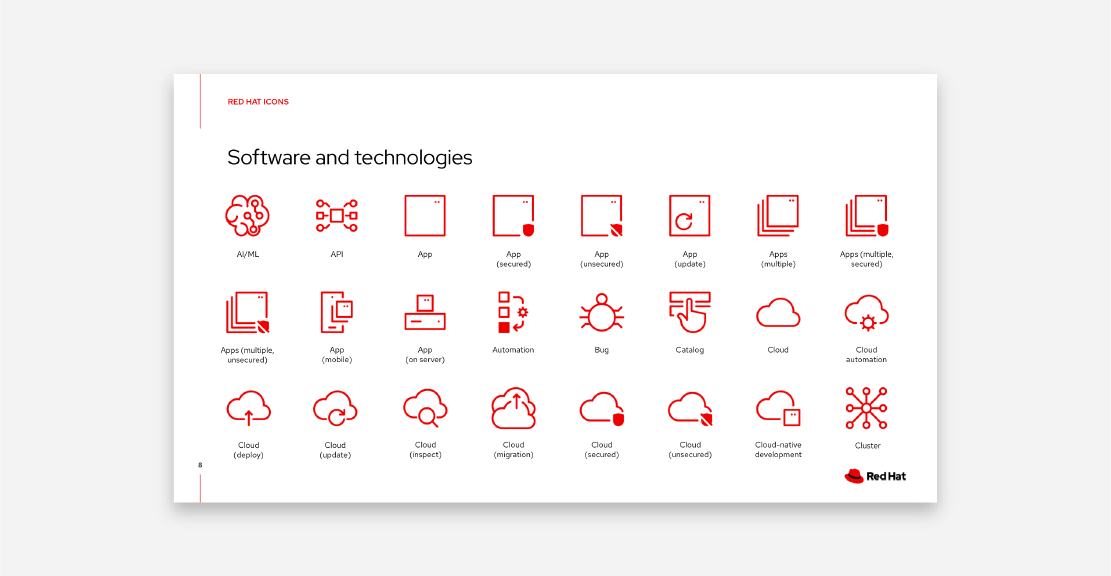The width and height of the screenshot is (1111, 576).
Task: Click the RED HAT ICONS header text
Action: [x=258, y=102]
